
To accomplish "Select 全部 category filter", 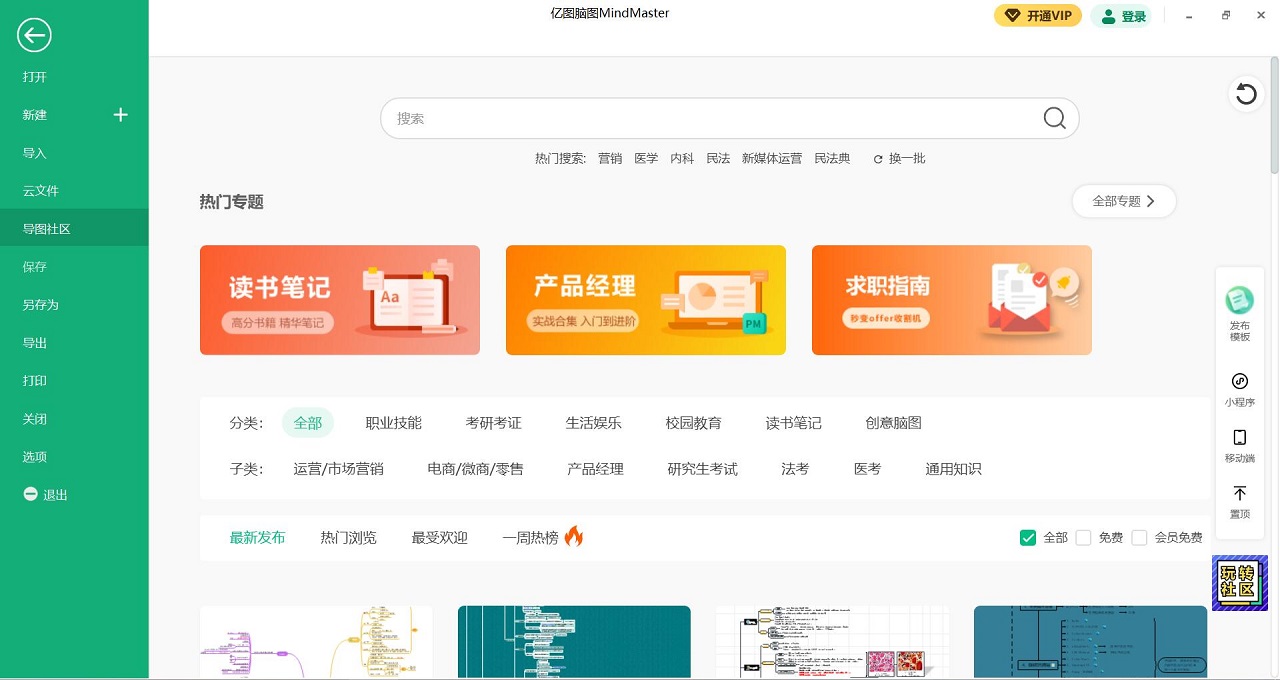I will (x=308, y=423).
